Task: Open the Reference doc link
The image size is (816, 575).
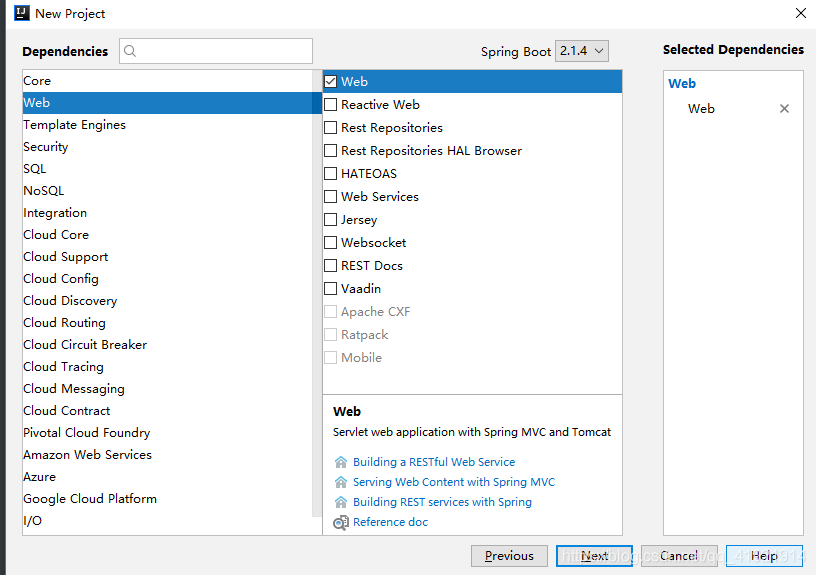Action: tap(390, 522)
